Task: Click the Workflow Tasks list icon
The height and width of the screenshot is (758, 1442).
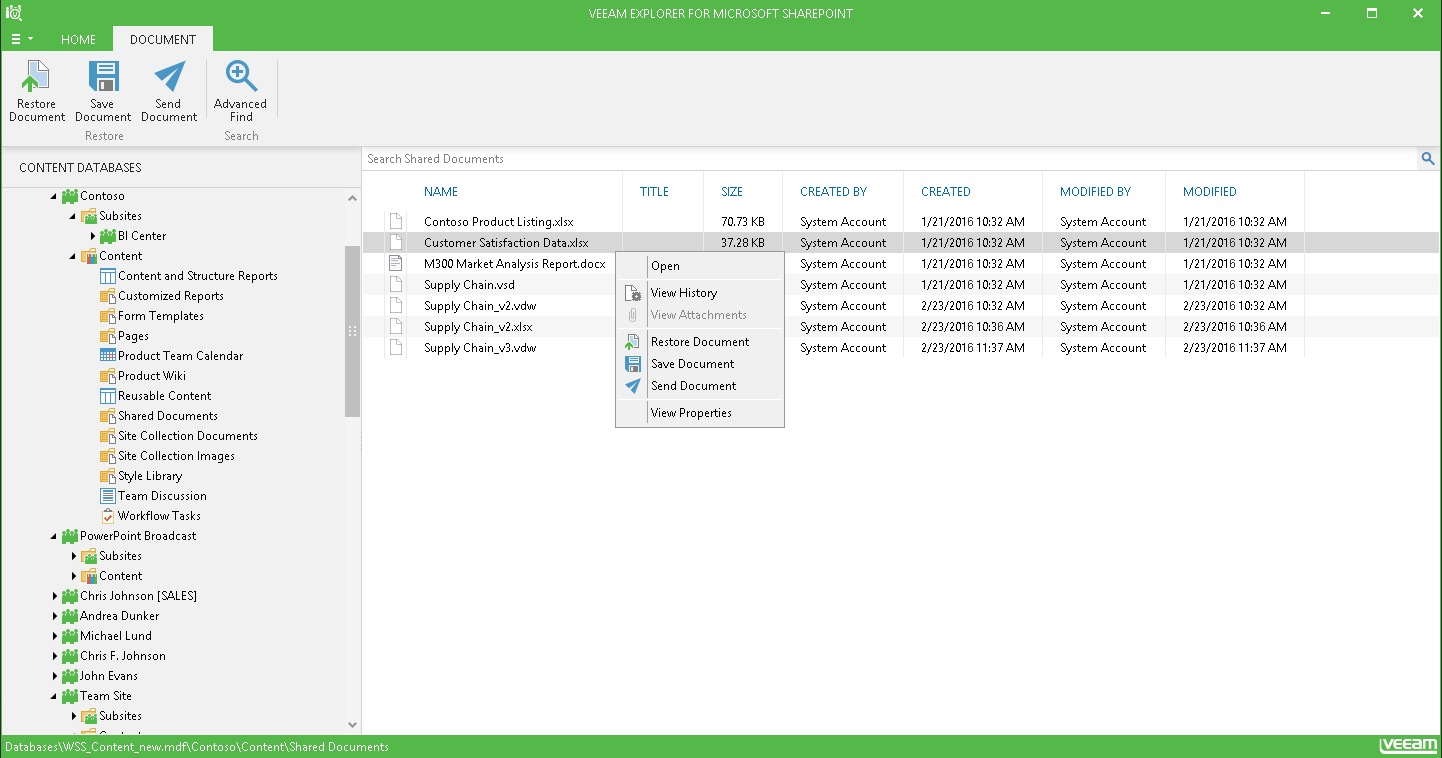Action: 108,516
